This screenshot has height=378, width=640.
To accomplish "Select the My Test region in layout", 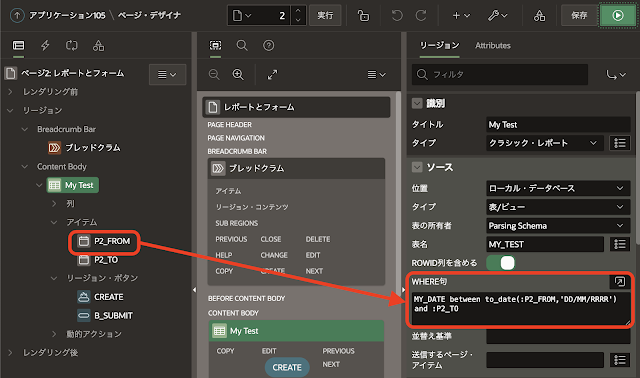I will coord(296,331).
